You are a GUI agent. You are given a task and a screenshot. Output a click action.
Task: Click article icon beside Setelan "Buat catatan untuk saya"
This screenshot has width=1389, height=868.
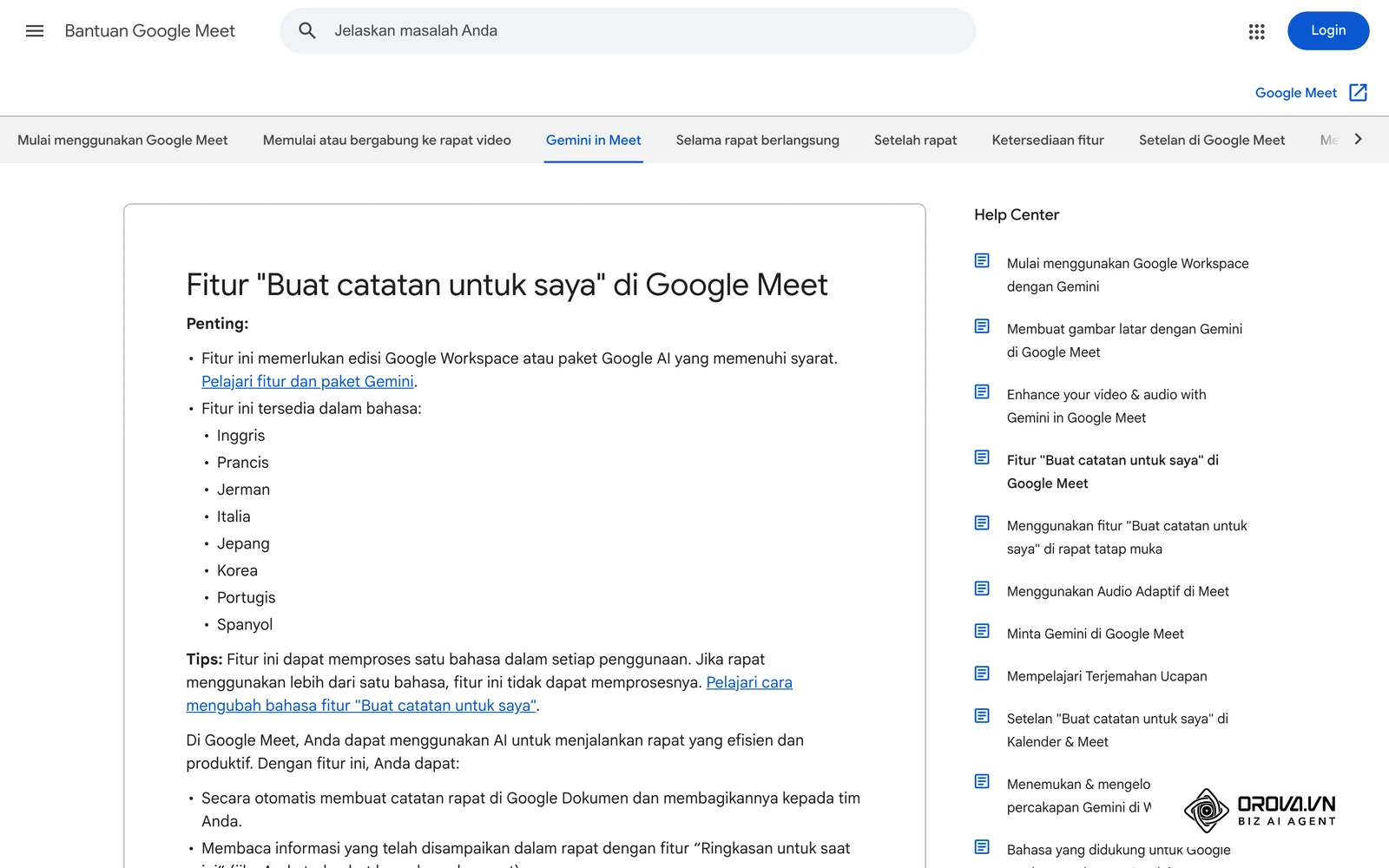tap(982, 716)
